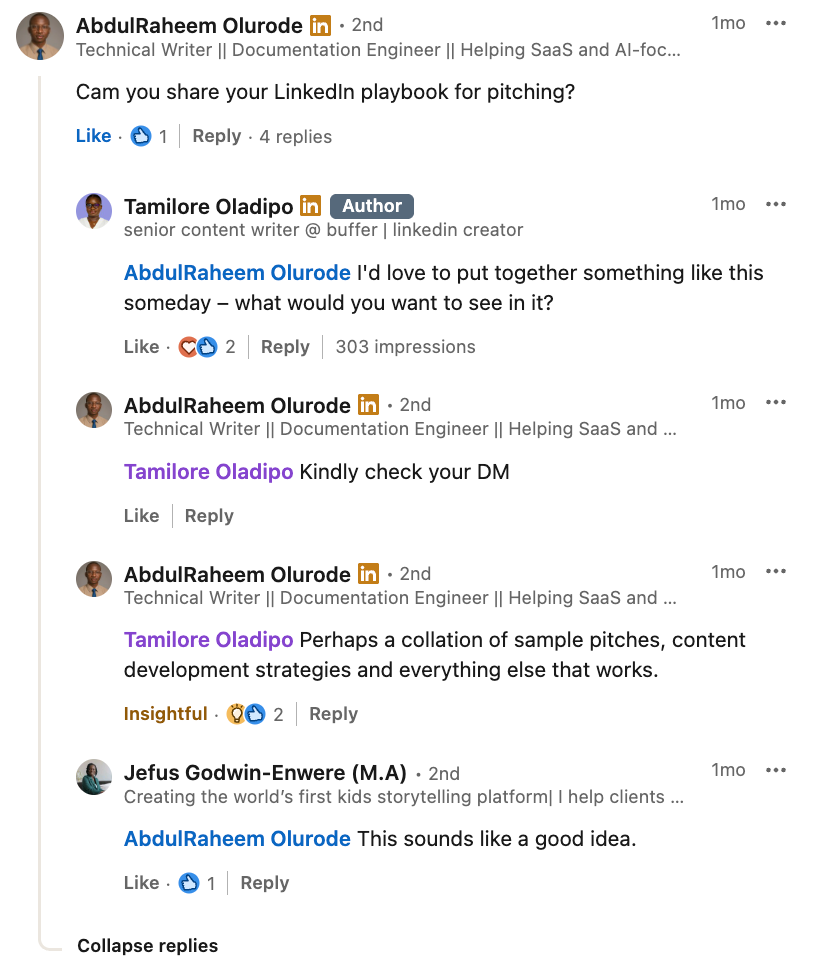This screenshot has width=818, height=974.
Task: Click the Insightful lightbulb icon below the pitch suggestion comment
Action: 237,714
